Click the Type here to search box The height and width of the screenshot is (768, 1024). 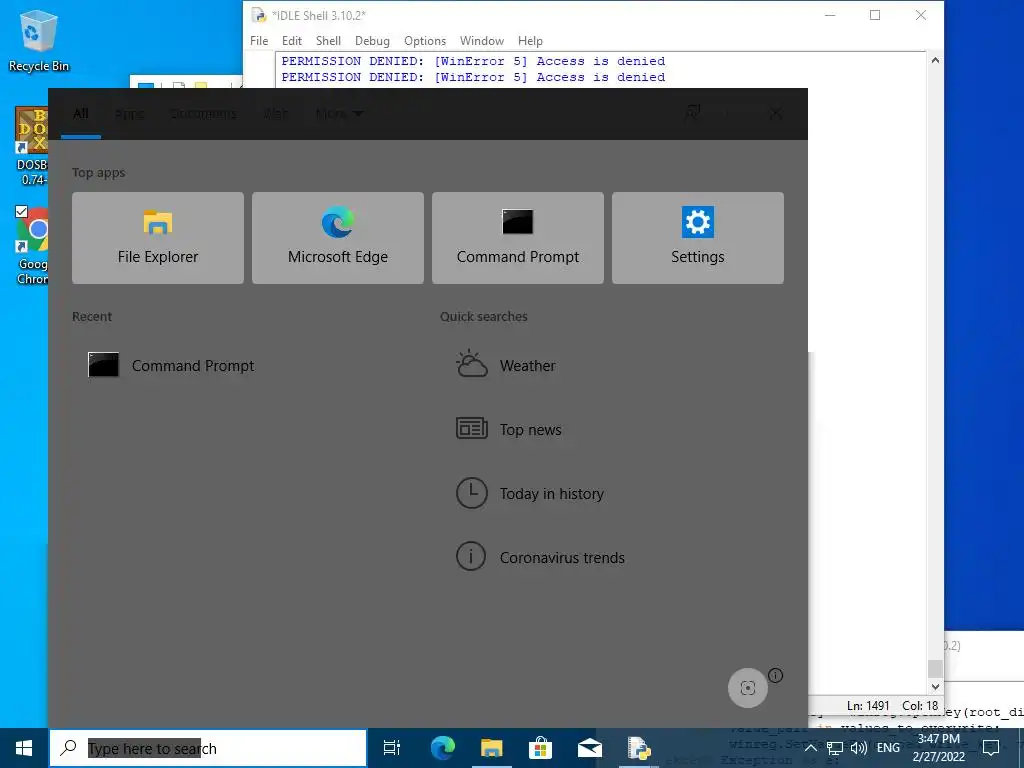(208, 748)
